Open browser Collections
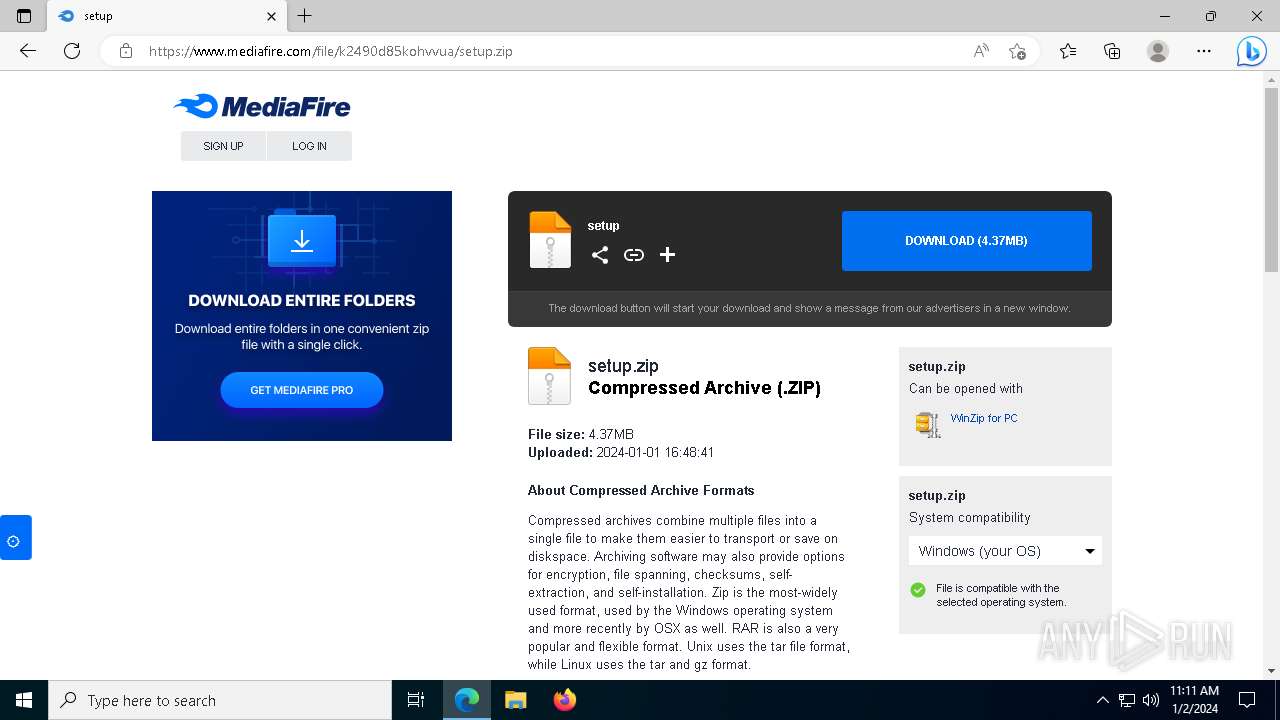The width and height of the screenshot is (1280, 720). click(1112, 51)
